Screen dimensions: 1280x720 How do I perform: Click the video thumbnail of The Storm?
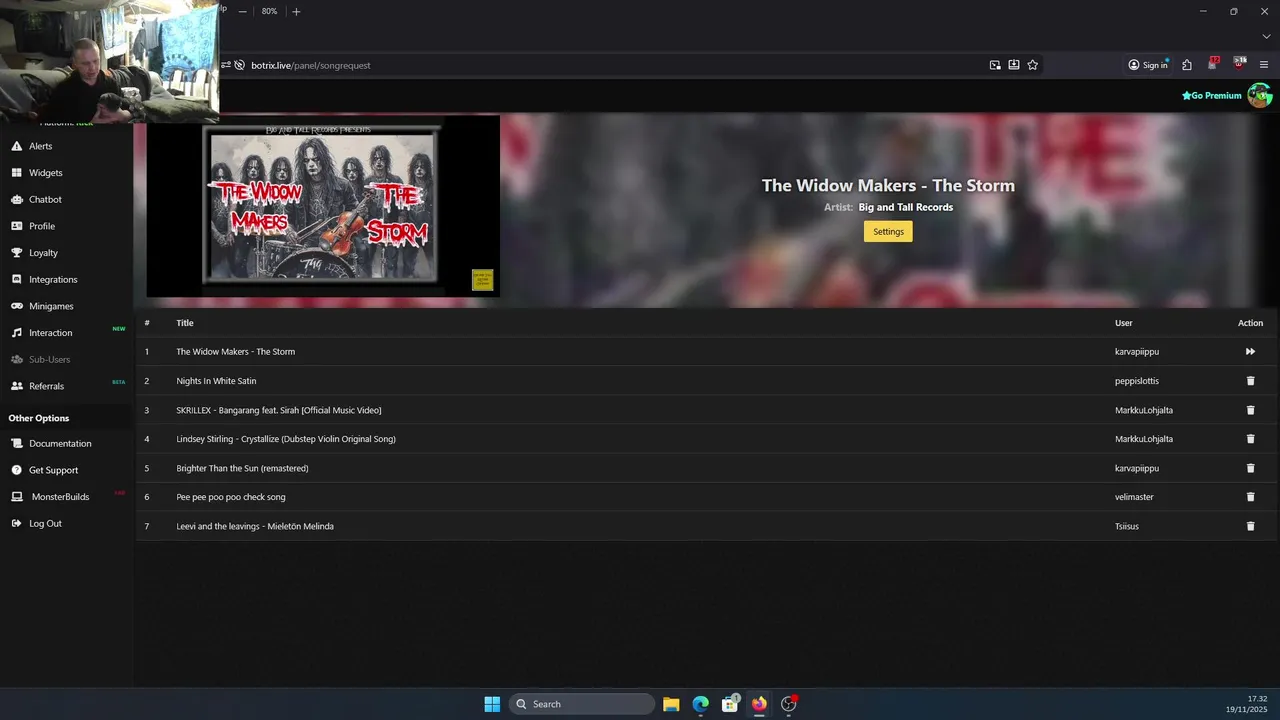[x=323, y=207]
